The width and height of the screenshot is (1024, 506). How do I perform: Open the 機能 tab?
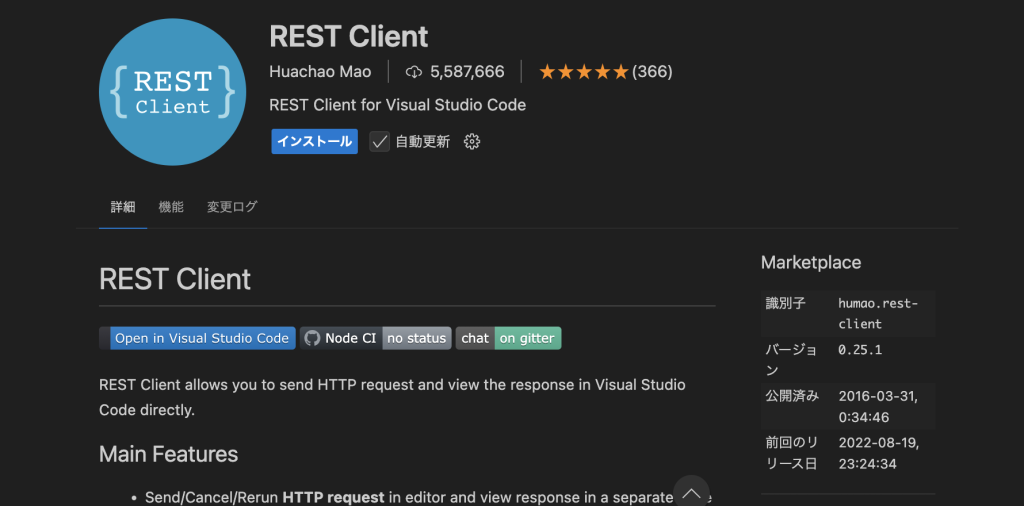click(171, 207)
